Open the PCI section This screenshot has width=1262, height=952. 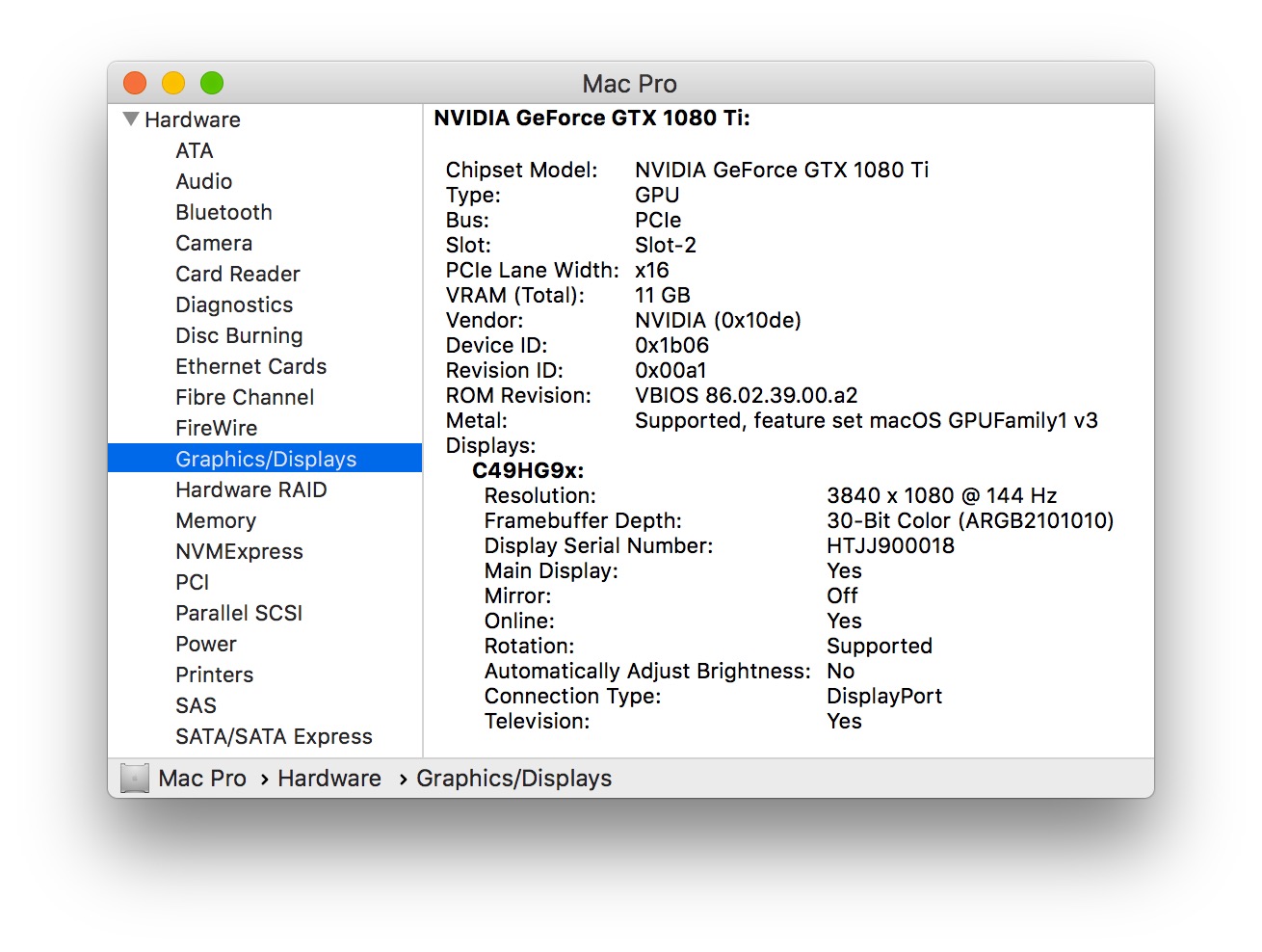(x=193, y=583)
